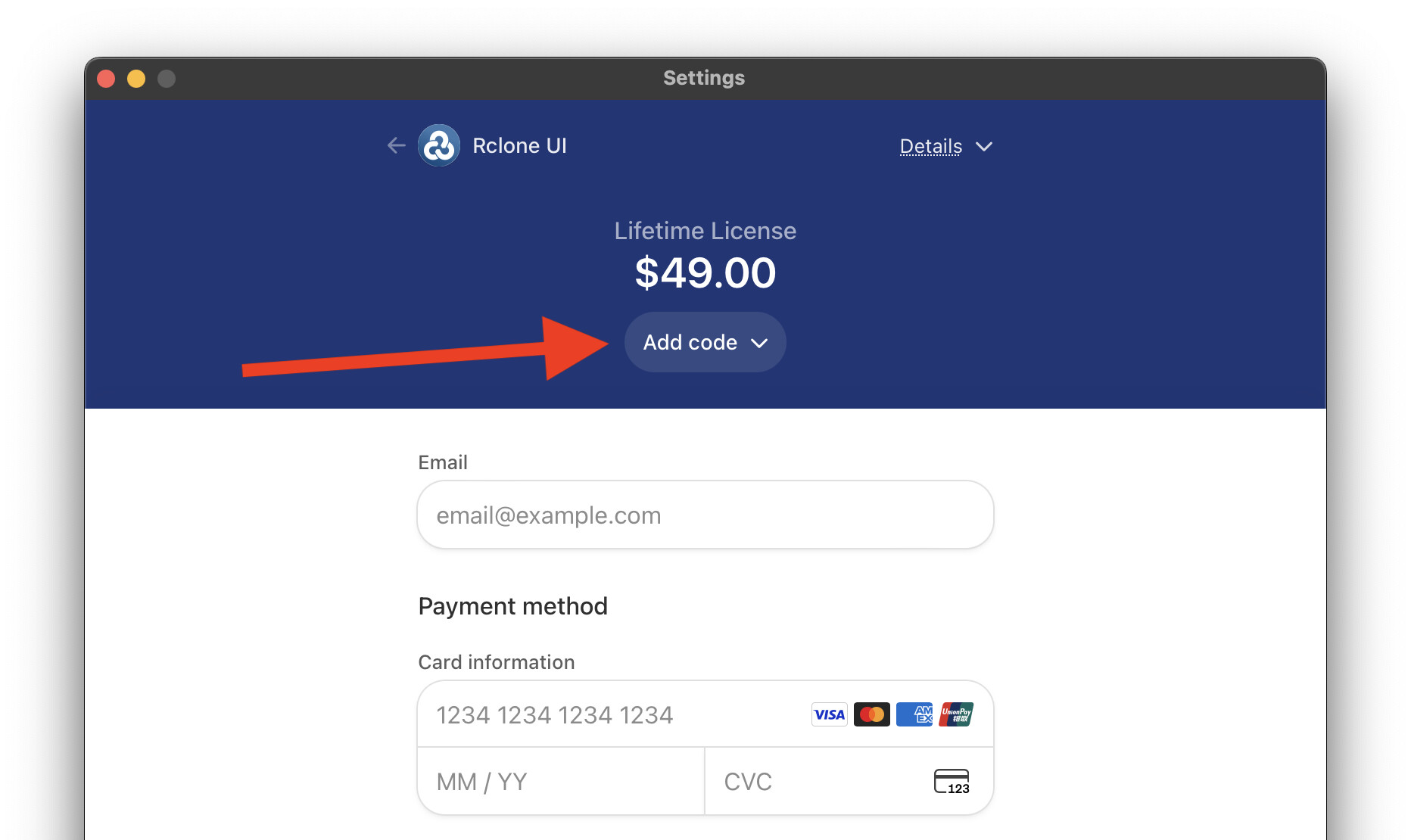Click the UnionPay card icon
Image resolution: width=1411 pixels, height=840 pixels.
click(956, 714)
